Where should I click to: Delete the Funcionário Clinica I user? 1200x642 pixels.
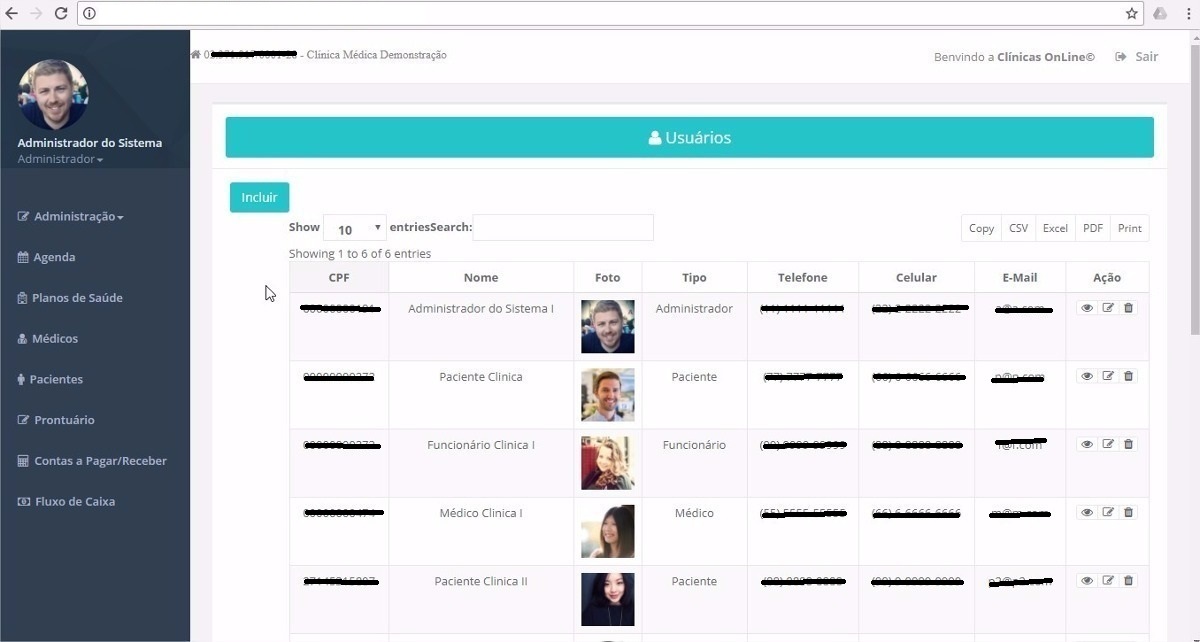tap(1128, 443)
